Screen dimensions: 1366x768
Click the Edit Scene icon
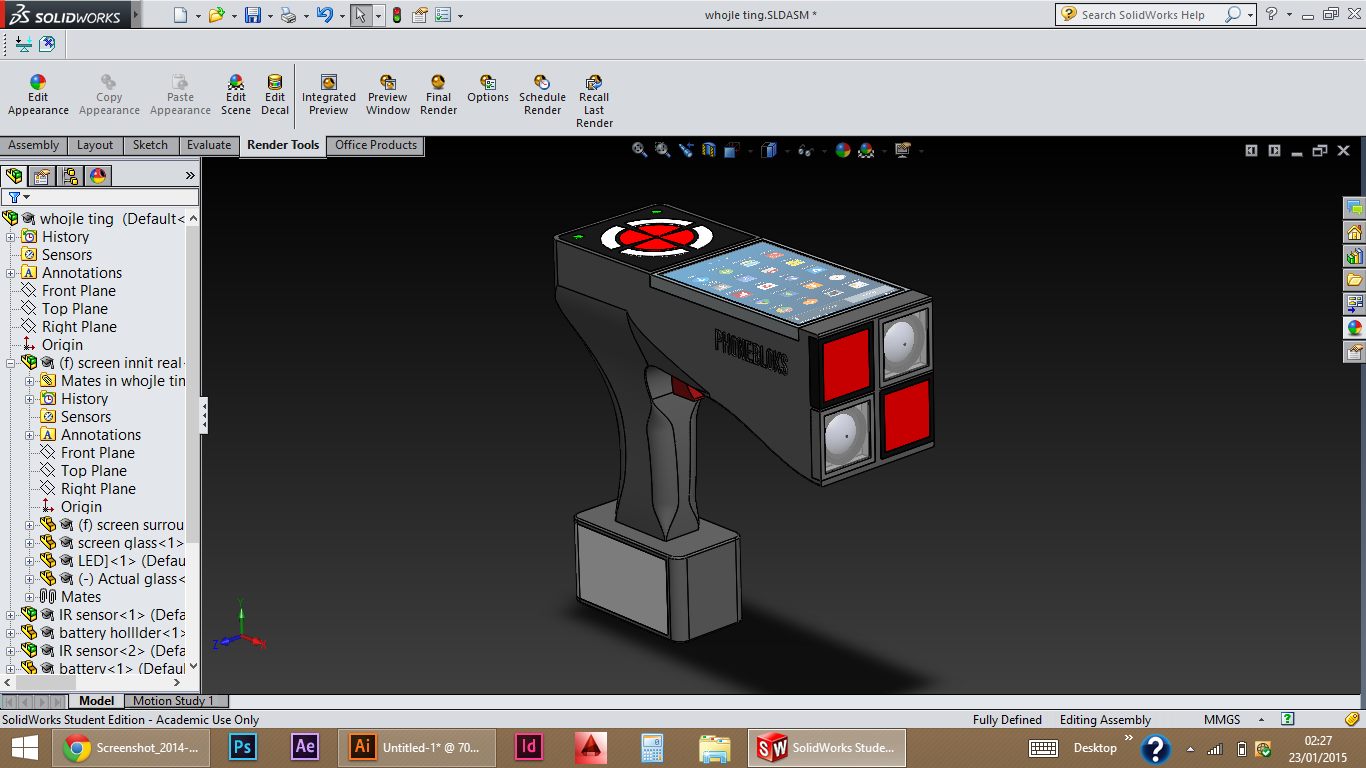click(x=236, y=96)
